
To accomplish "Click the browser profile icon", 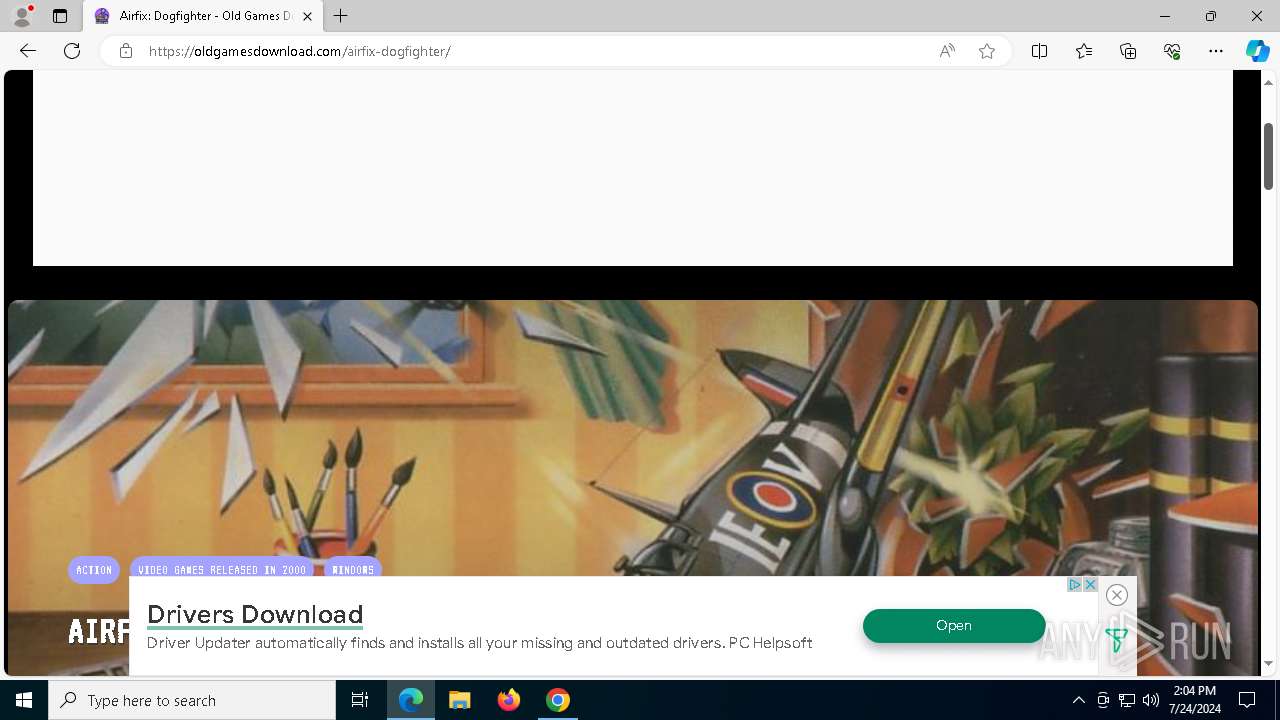I will click(x=22, y=16).
